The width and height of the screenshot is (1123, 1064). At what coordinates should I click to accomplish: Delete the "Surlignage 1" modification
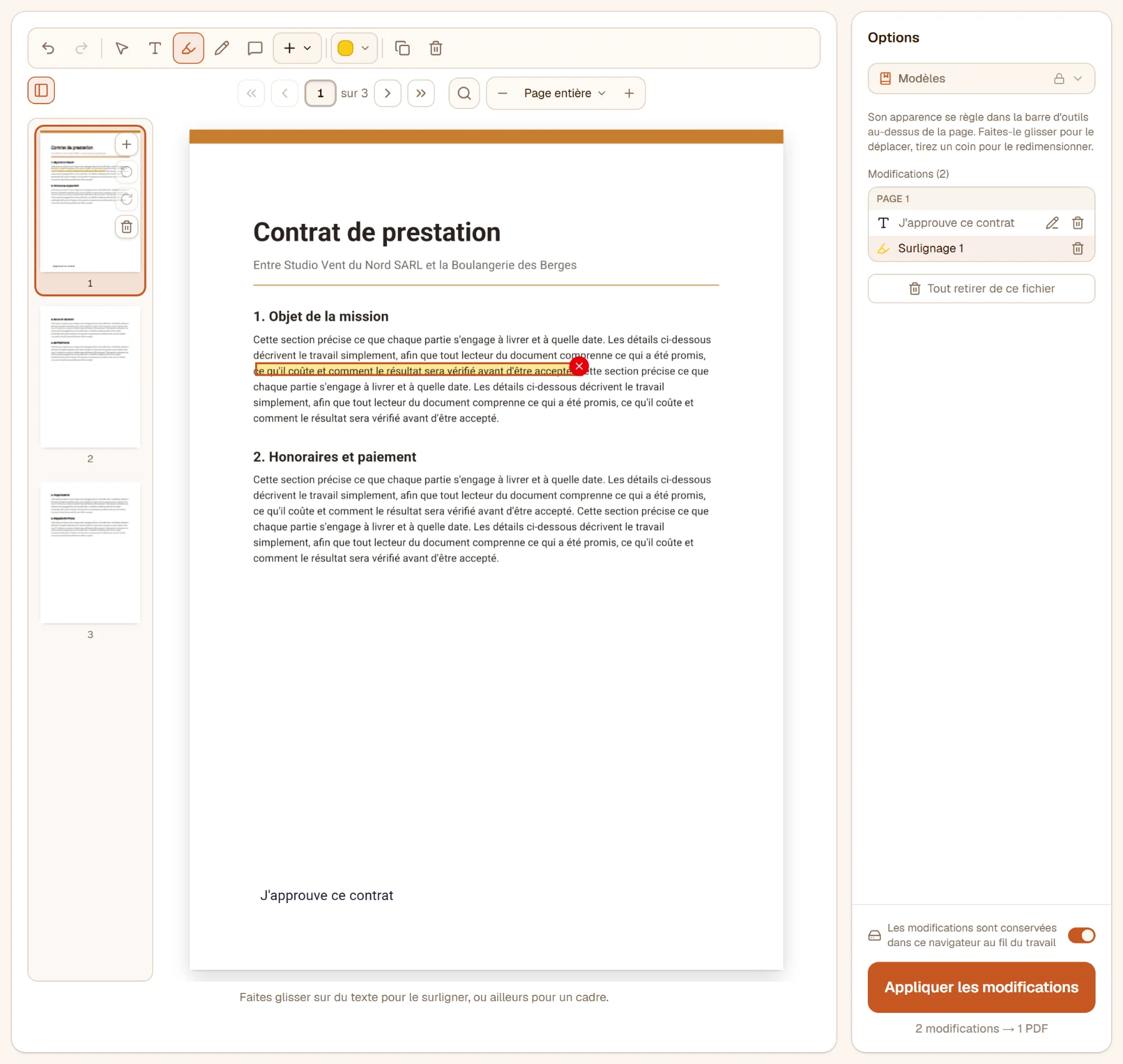(x=1077, y=248)
